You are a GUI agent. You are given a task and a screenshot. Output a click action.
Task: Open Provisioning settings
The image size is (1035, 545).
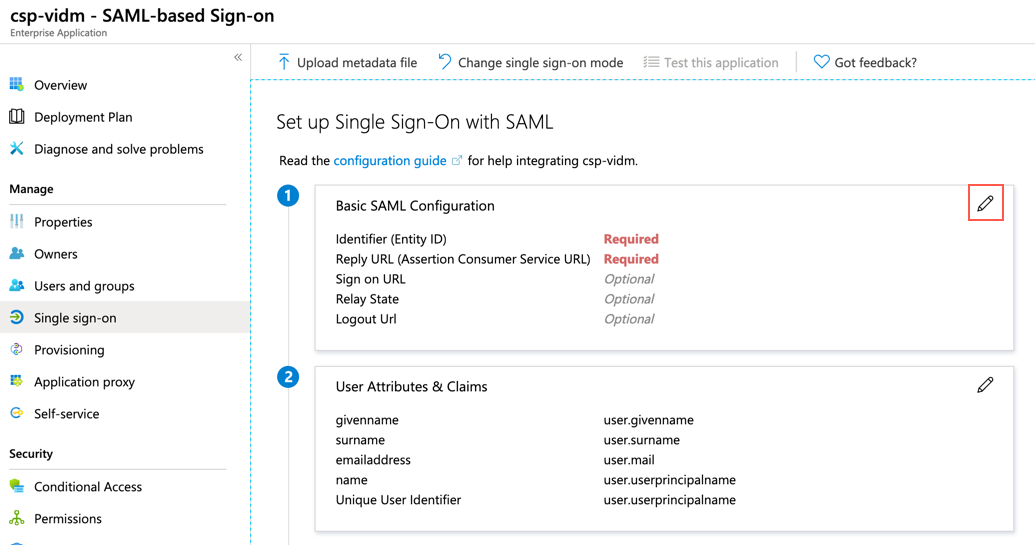(69, 350)
